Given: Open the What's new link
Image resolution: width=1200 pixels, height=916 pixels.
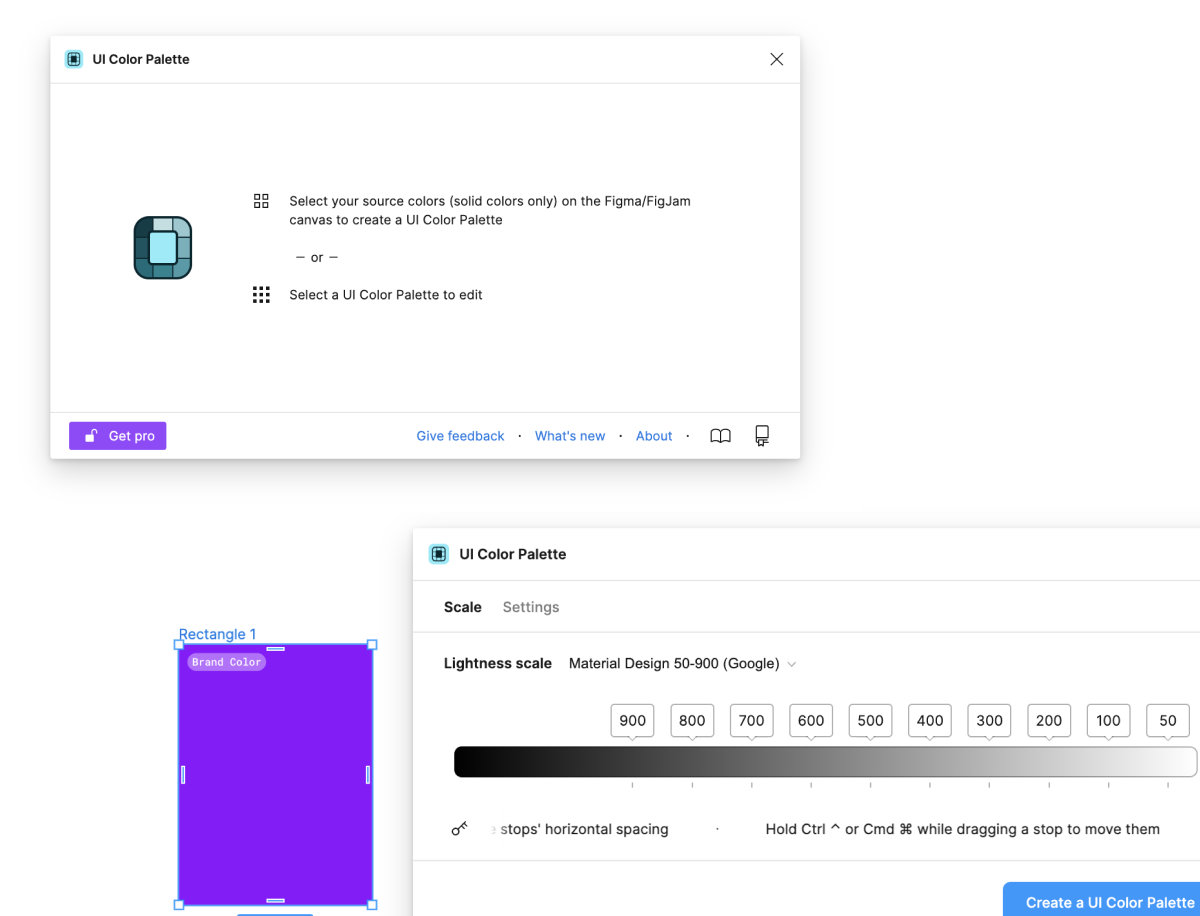Looking at the screenshot, I should [570, 436].
